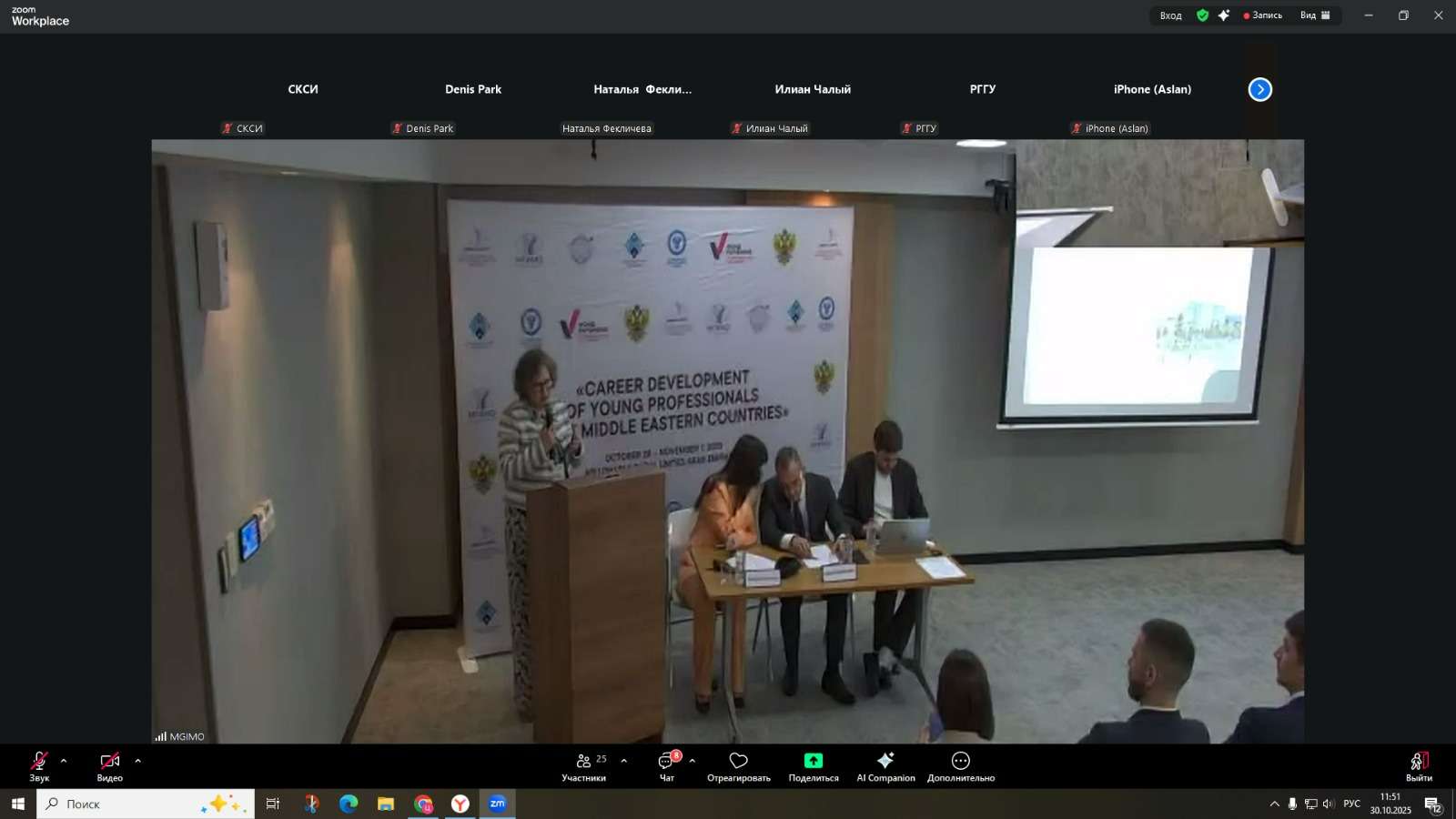This screenshot has height=819, width=1456.
Task: Open the More options menu
Action: pos(960,766)
